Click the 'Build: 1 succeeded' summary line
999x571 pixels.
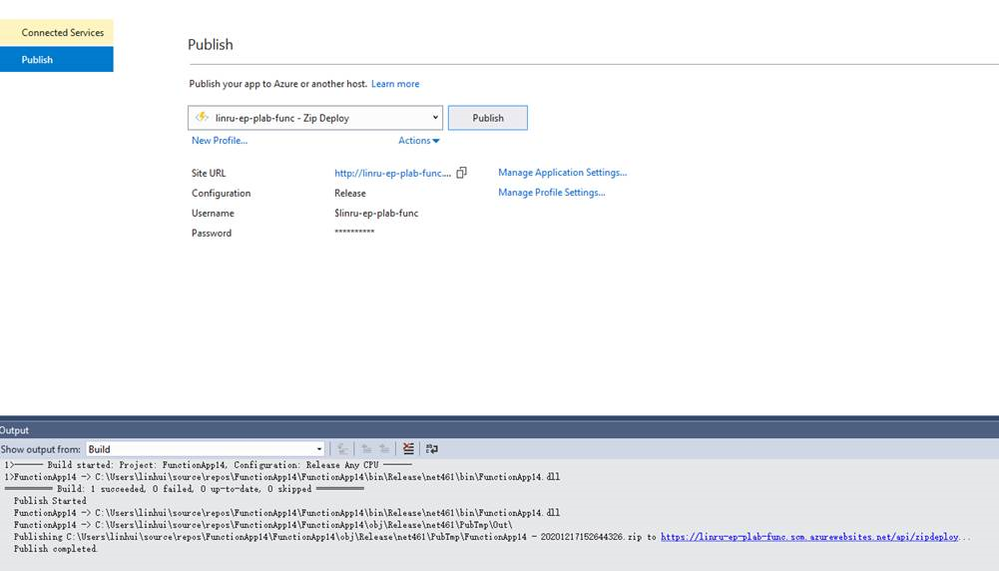pyautogui.click(x=184, y=489)
